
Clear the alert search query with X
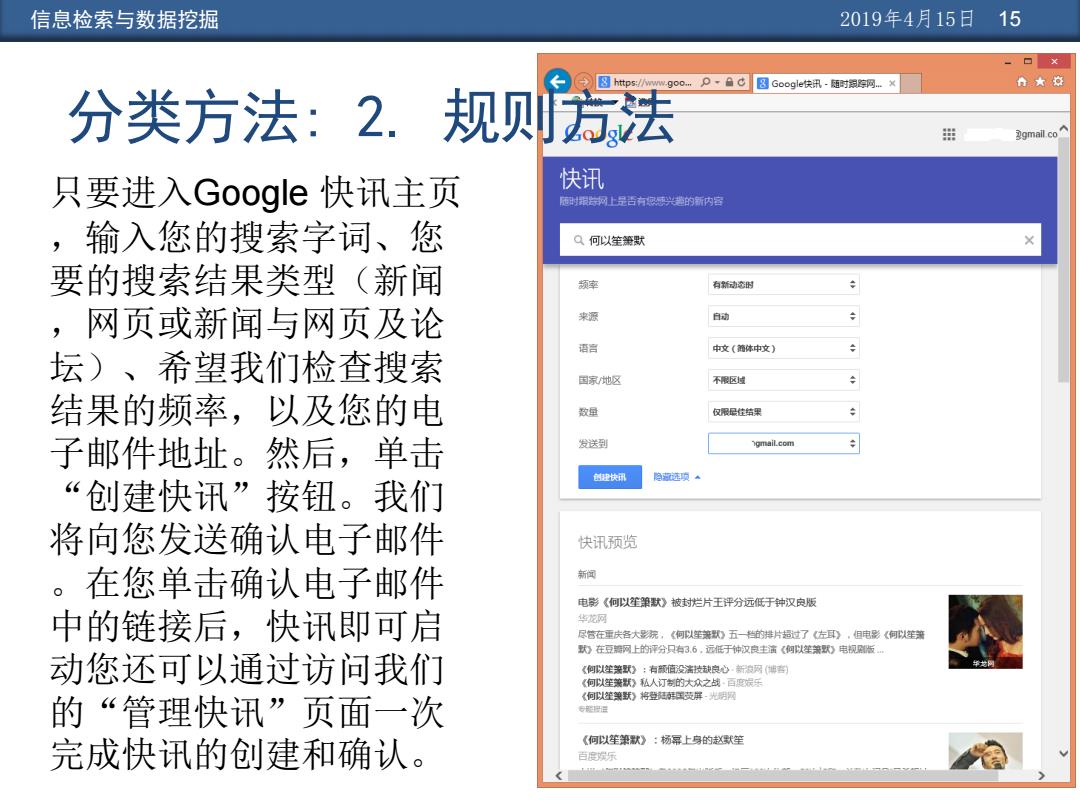click(1029, 240)
